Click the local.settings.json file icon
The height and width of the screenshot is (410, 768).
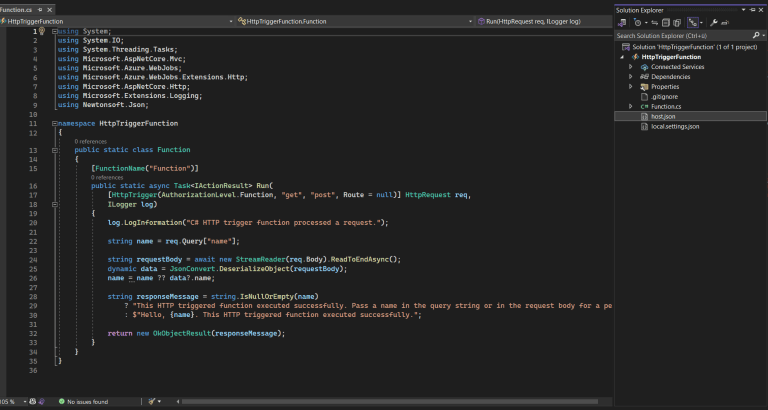645,126
